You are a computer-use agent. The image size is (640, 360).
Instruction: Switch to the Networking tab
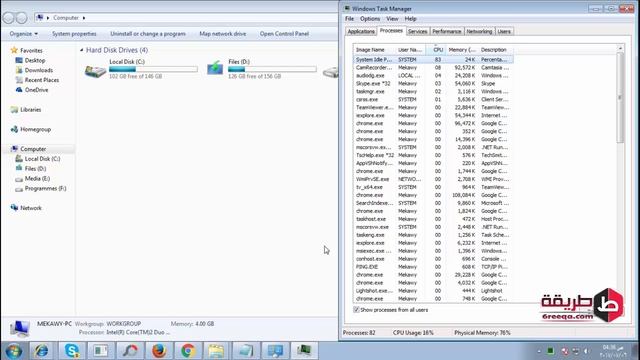pos(479,31)
